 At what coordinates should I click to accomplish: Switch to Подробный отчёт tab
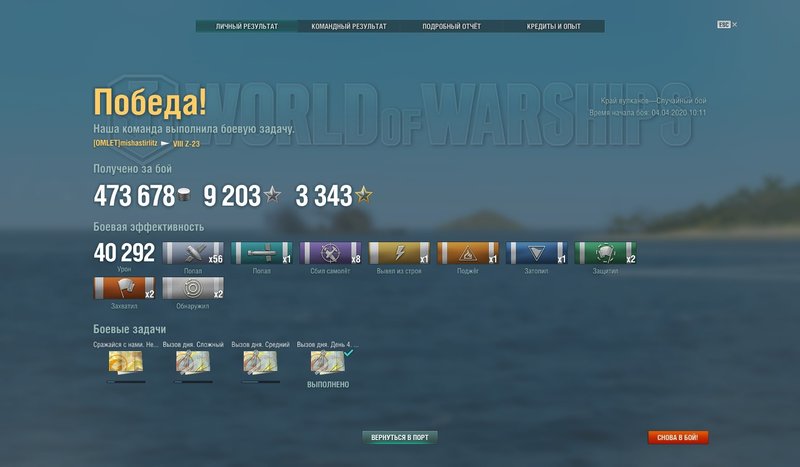coord(452,26)
